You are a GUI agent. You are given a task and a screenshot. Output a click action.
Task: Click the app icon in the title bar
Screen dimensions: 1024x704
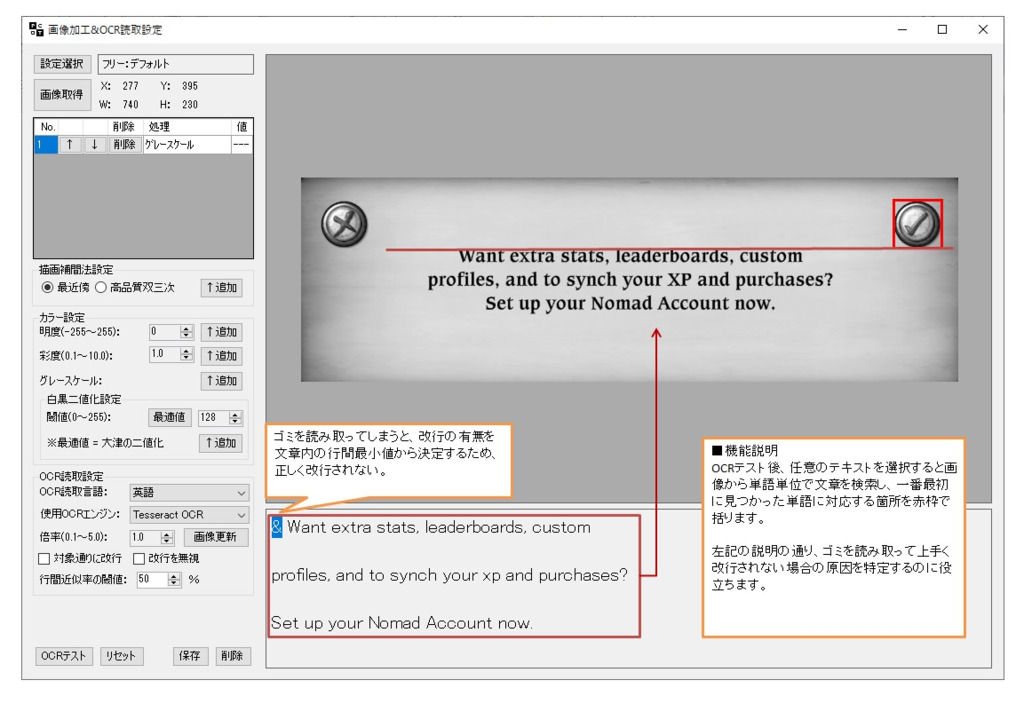click(x=36, y=29)
